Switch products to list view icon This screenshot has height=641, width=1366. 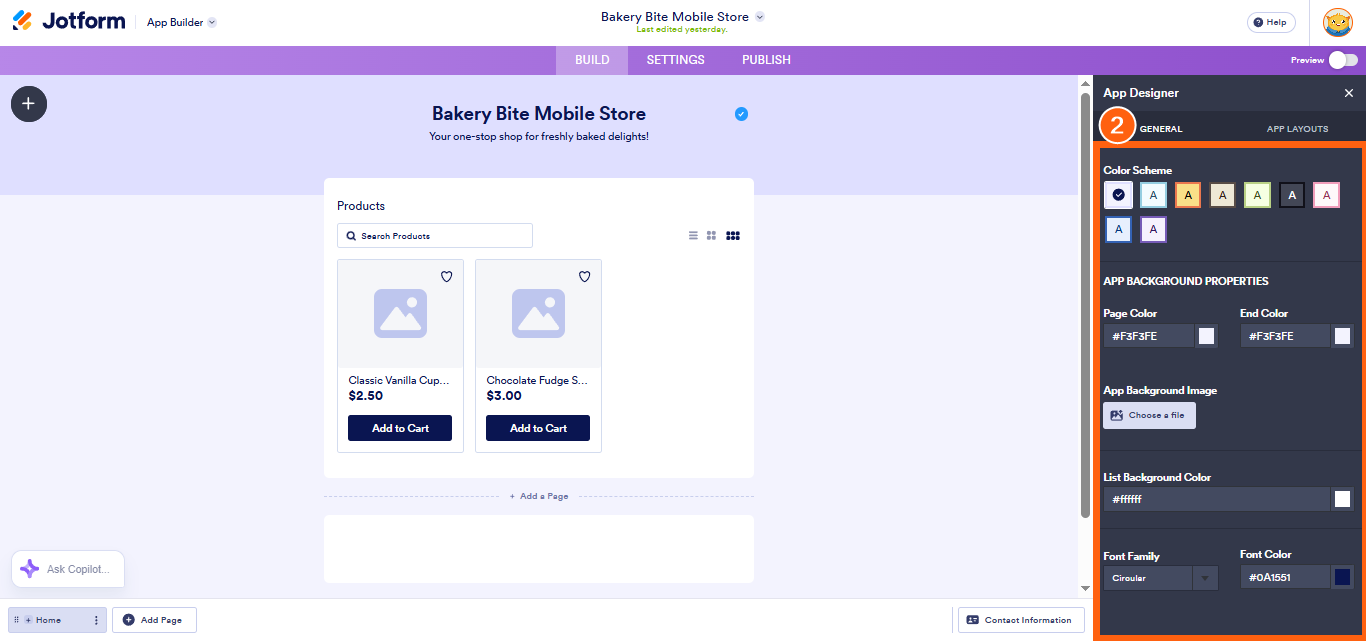point(693,236)
